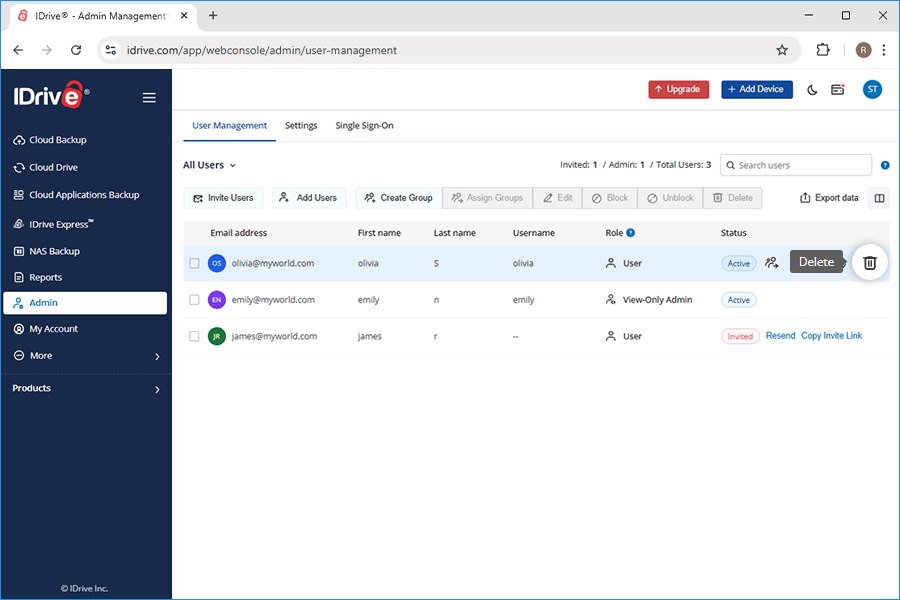
Task: Click the Add Device button
Action: tap(757, 90)
